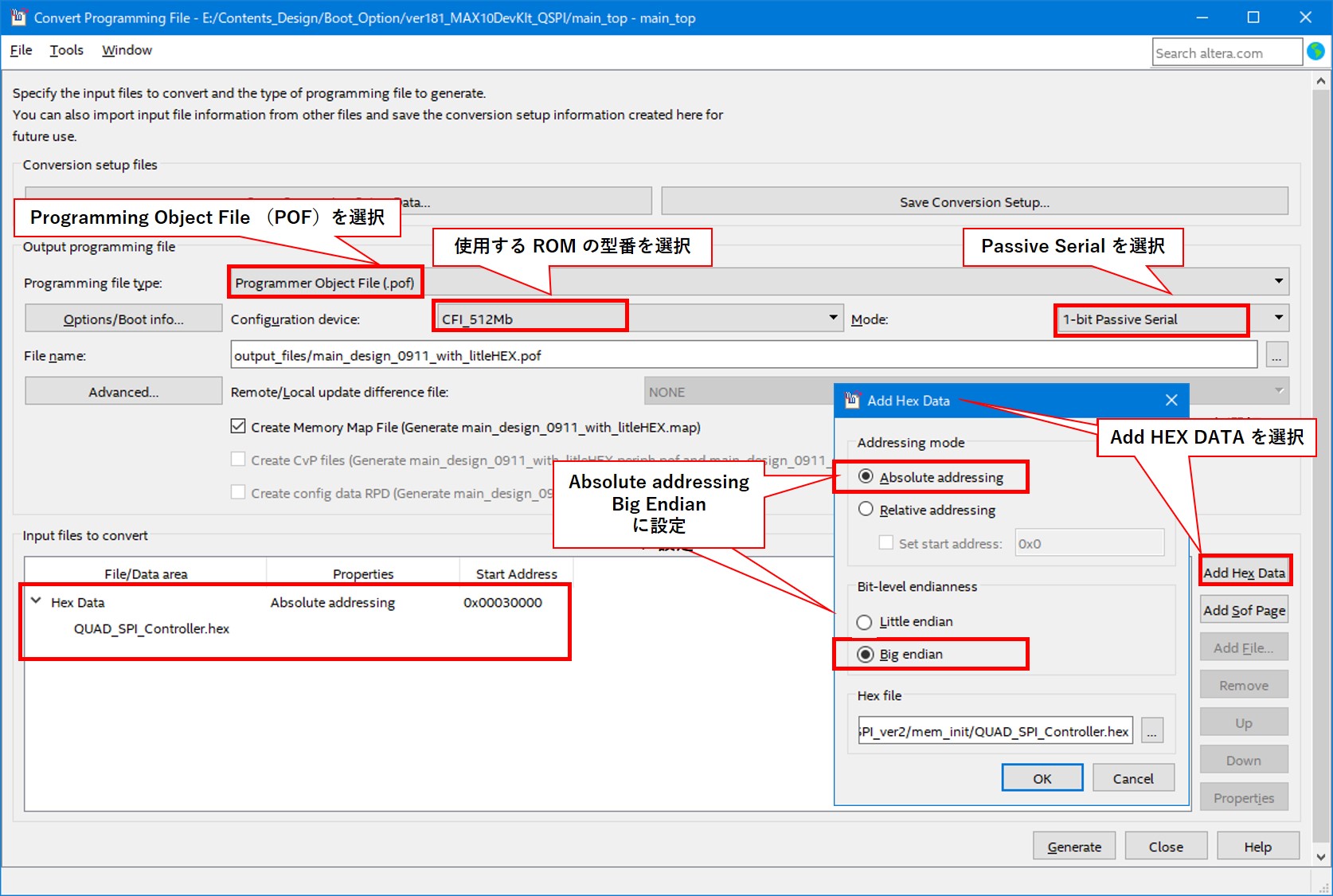Click the browse button next to File name
1333x896 pixels.
tap(1276, 356)
